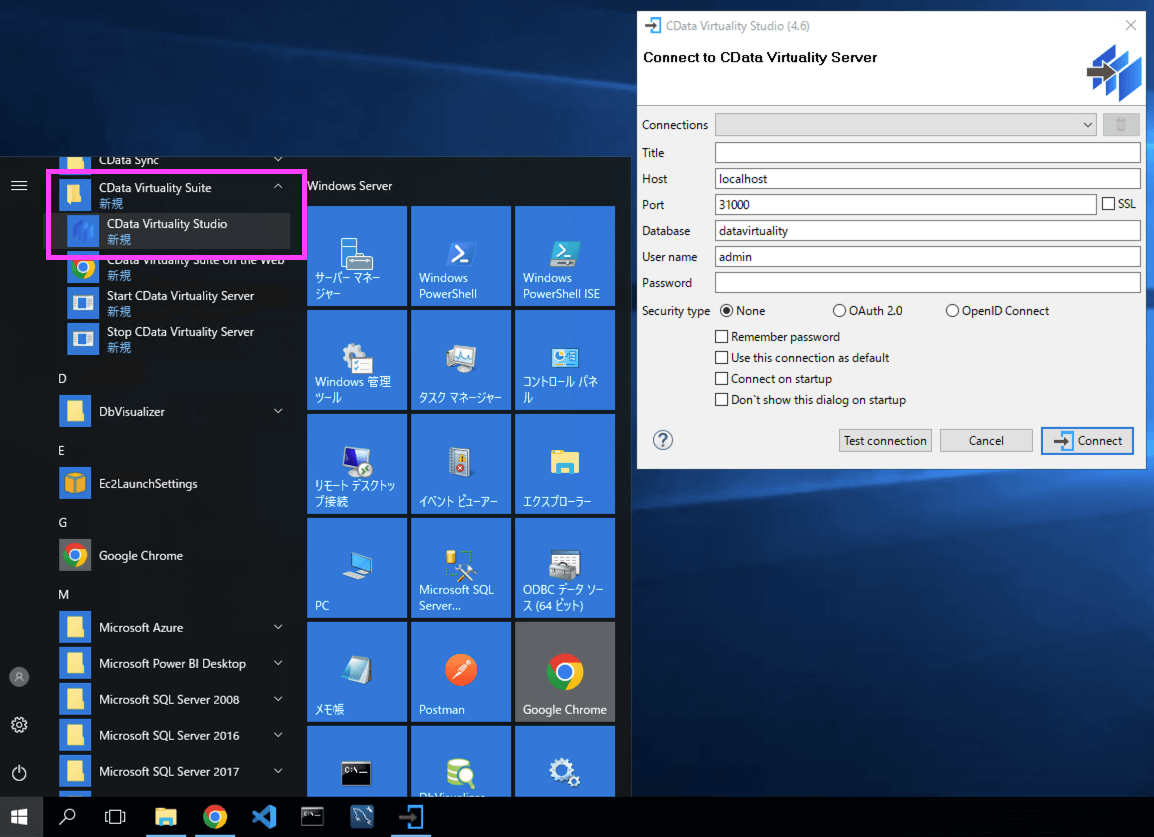Expand the Microsoft SQL Server 2008 folder

click(278, 699)
